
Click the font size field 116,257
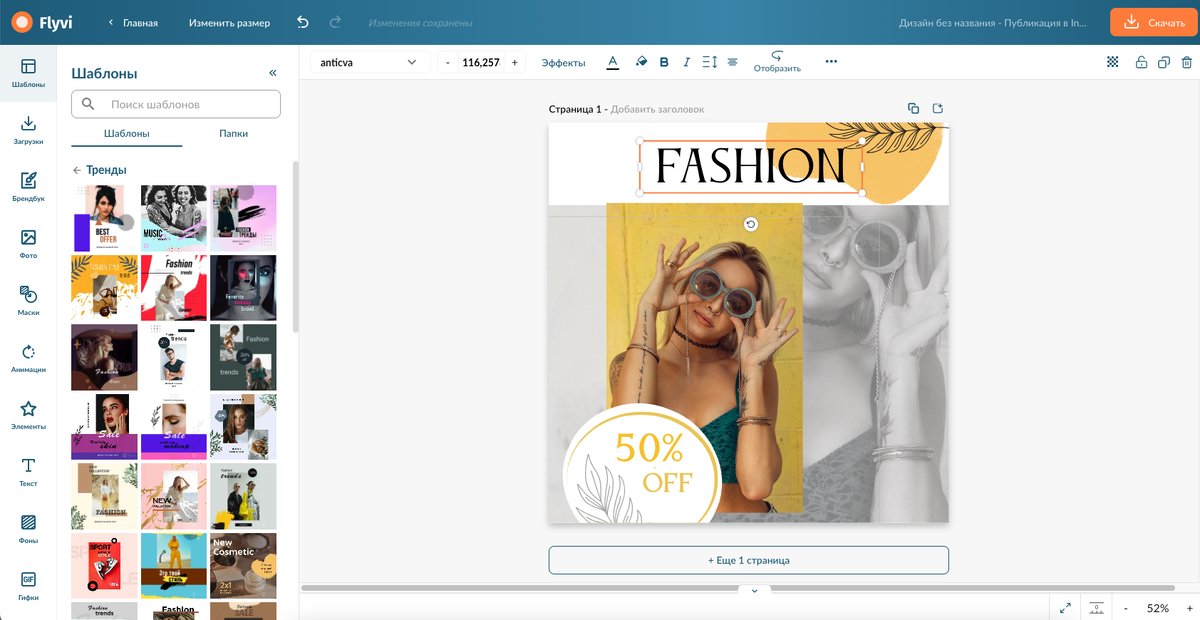click(480, 62)
